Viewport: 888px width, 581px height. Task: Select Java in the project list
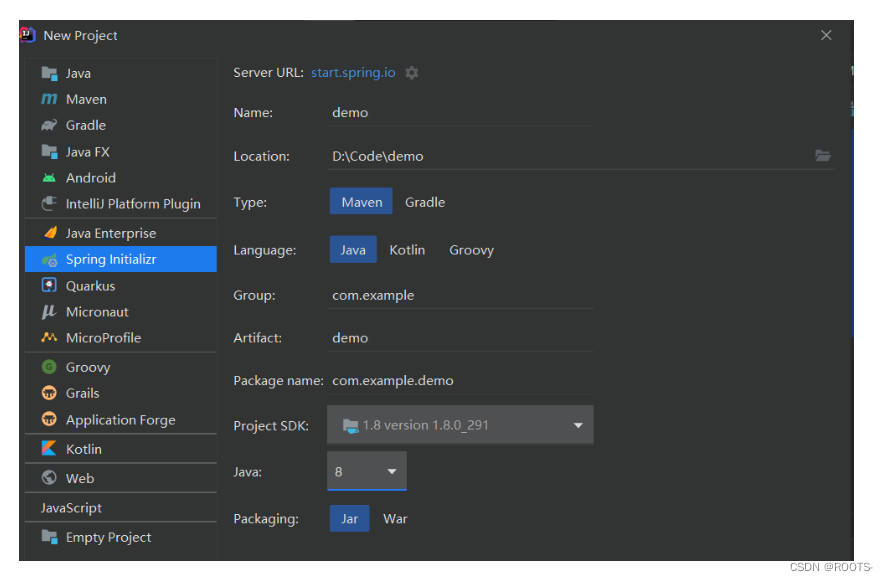121,73
